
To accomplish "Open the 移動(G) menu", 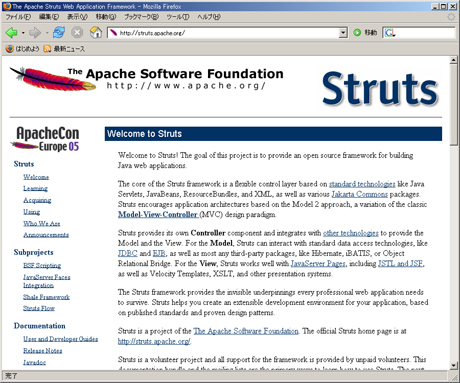I will (106, 17).
